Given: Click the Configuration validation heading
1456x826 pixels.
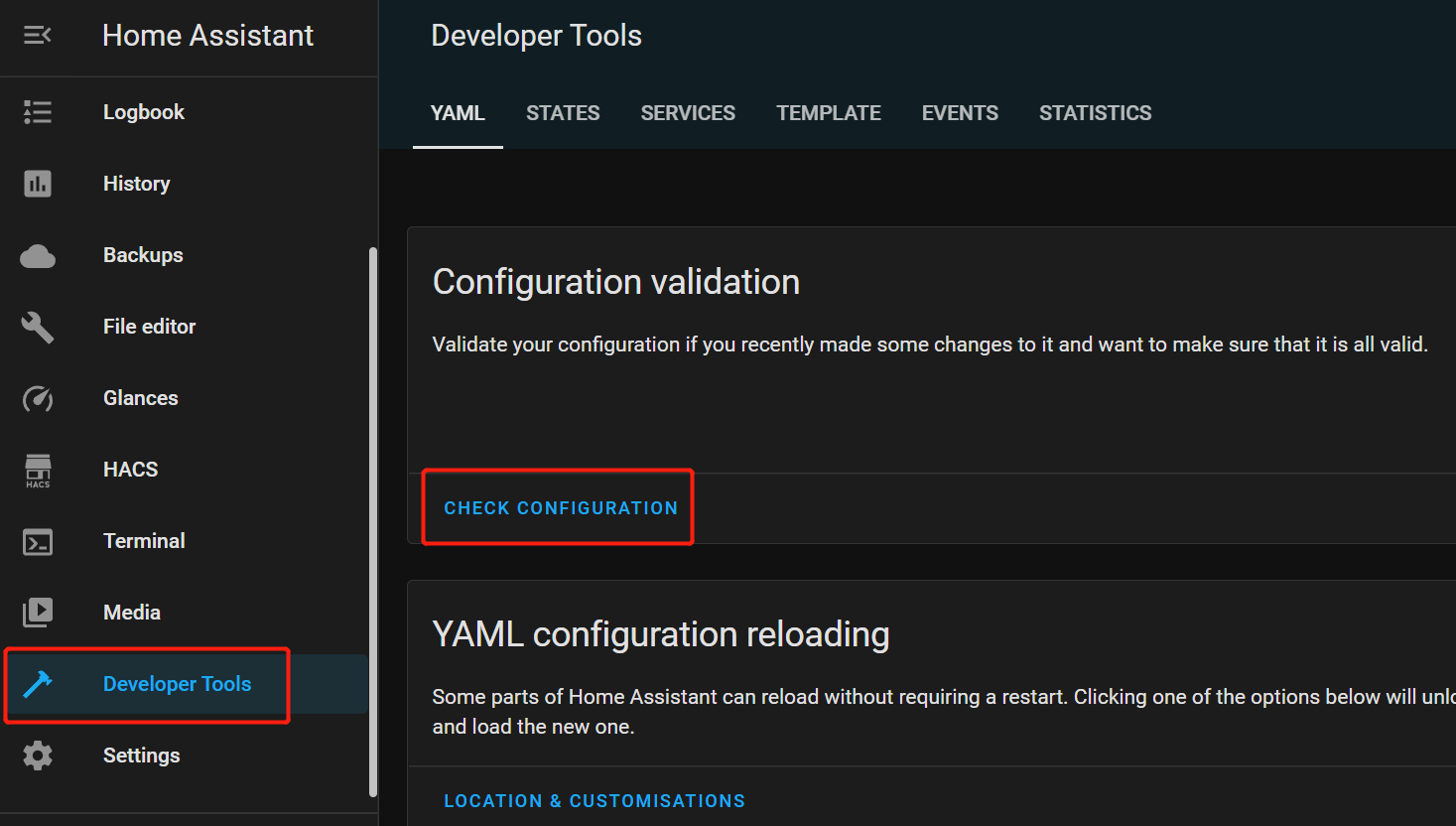Looking at the screenshot, I should coord(616,282).
